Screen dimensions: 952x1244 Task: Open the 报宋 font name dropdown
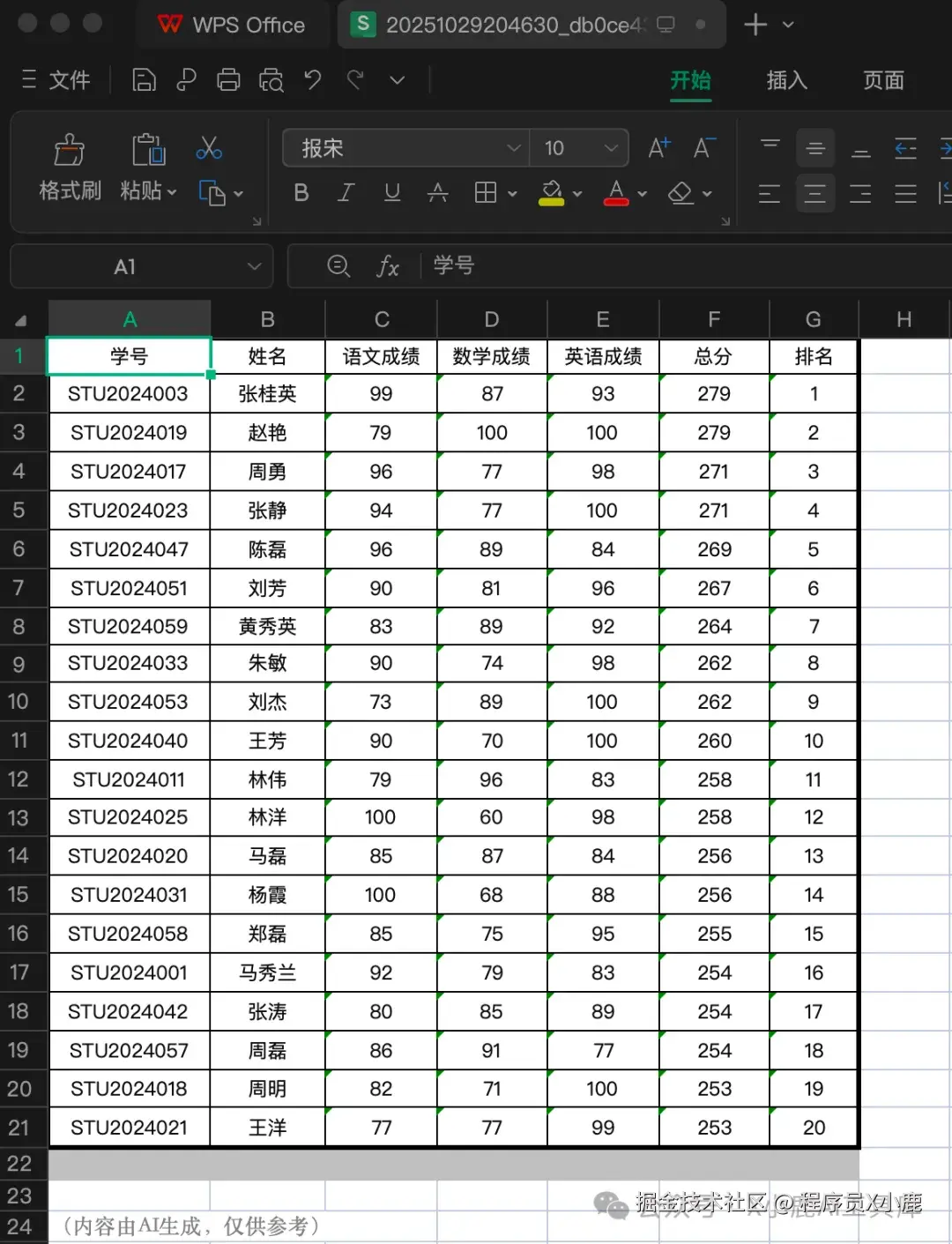pos(514,148)
